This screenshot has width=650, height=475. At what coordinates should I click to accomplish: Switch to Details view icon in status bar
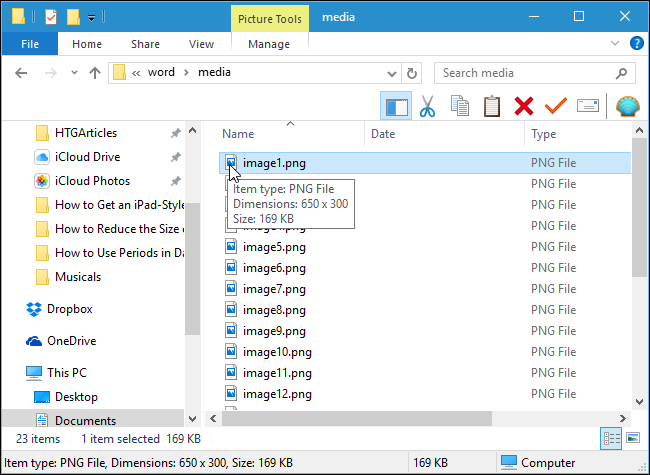click(x=611, y=438)
